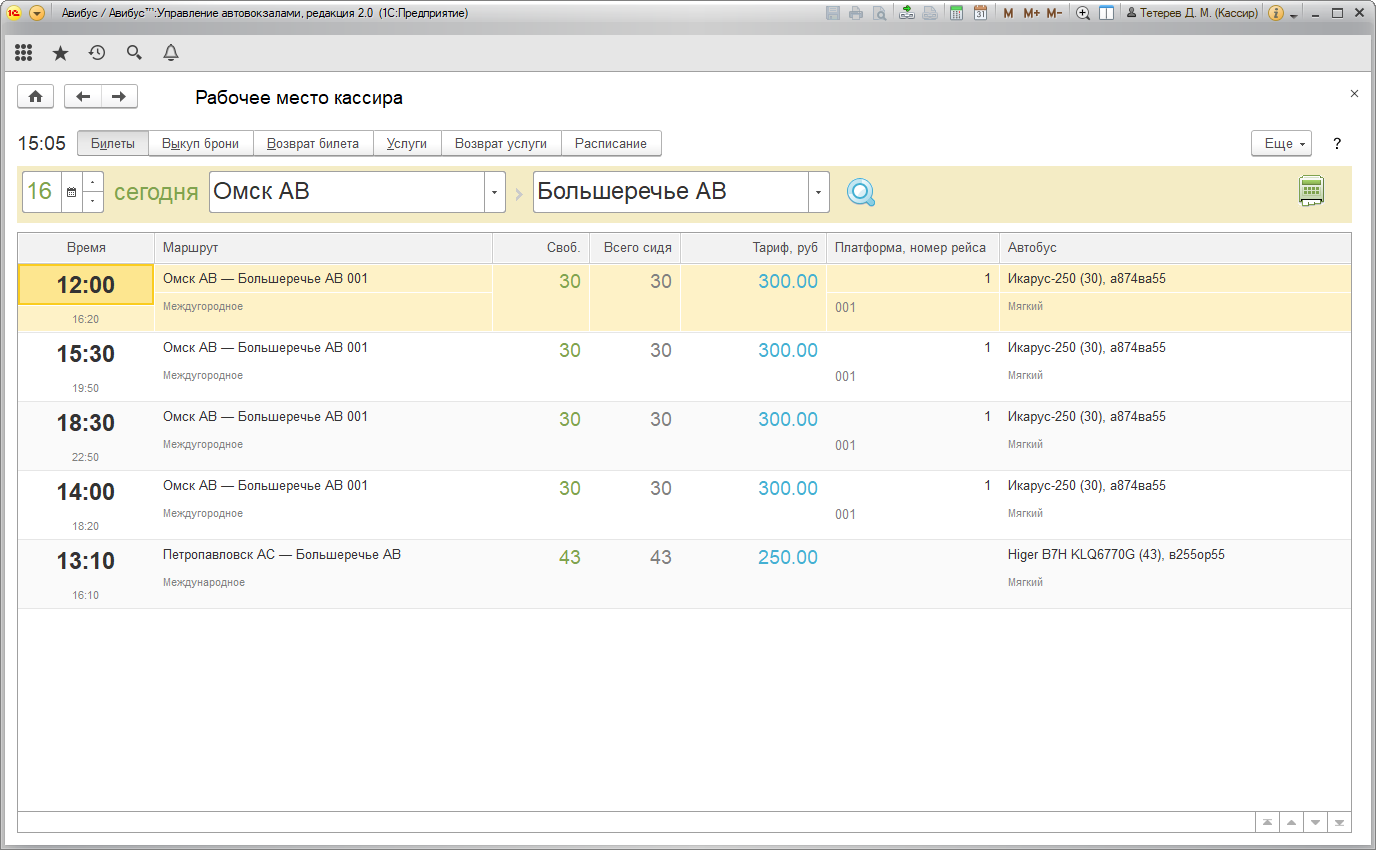This screenshot has width=1376, height=850.
Task: Open the History clock icon
Action: point(97,53)
